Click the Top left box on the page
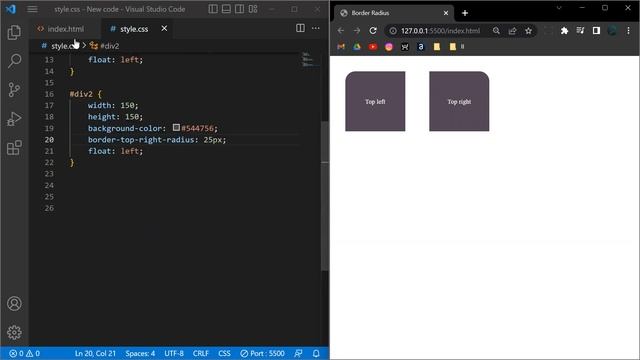The height and width of the screenshot is (360, 640). click(x=375, y=101)
